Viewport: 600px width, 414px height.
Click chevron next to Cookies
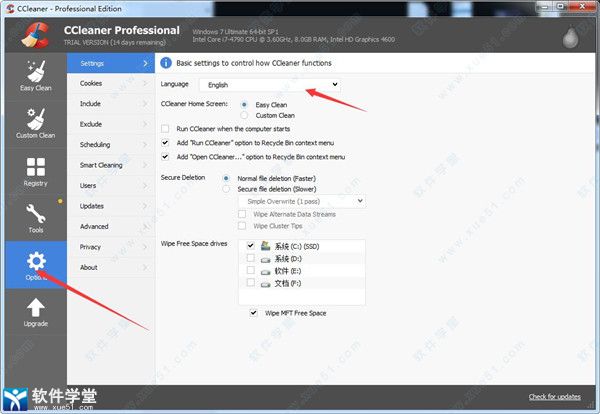click(145, 83)
